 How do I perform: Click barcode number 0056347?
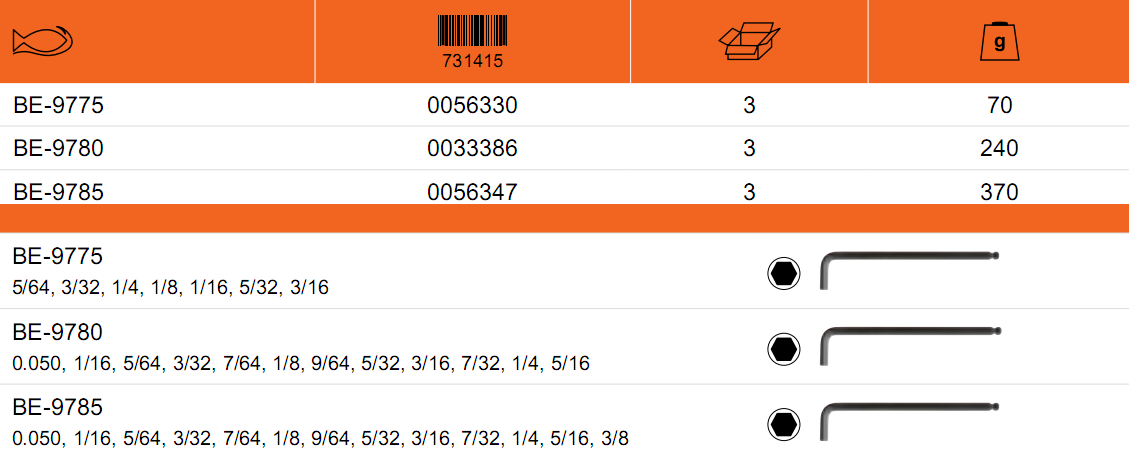tap(472, 191)
